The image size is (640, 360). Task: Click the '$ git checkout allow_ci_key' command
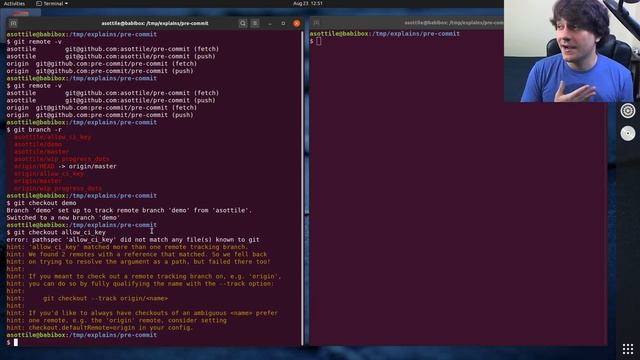[x=56, y=232]
